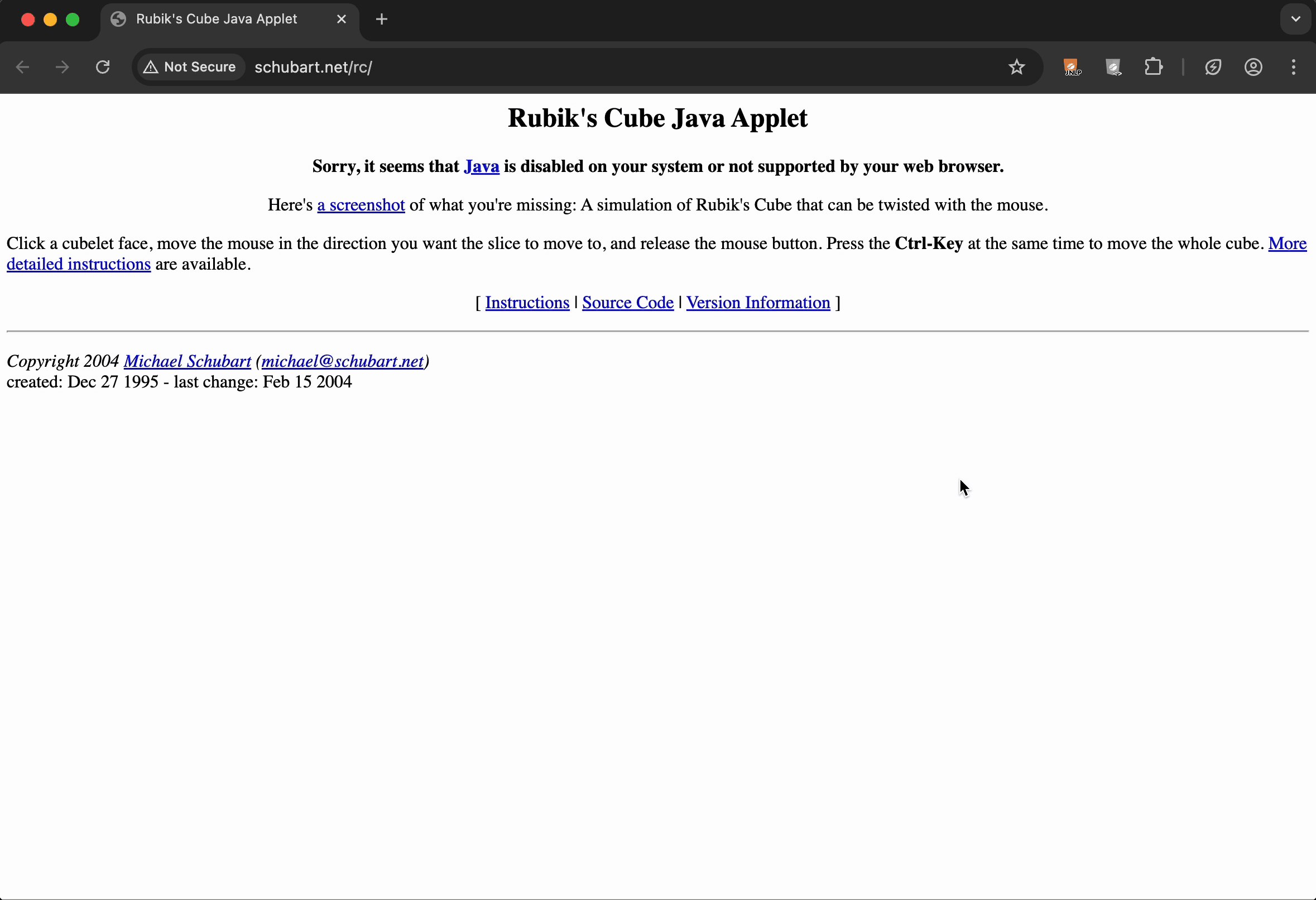Click the new tab plus button

point(382,19)
